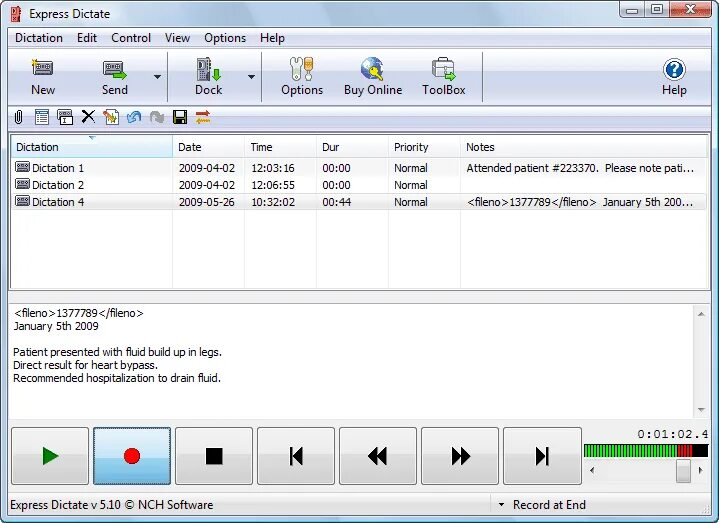This screenshot has width=719, height=523.
Task: Click the dictation properties list icon
Action: tap(42, 117)
